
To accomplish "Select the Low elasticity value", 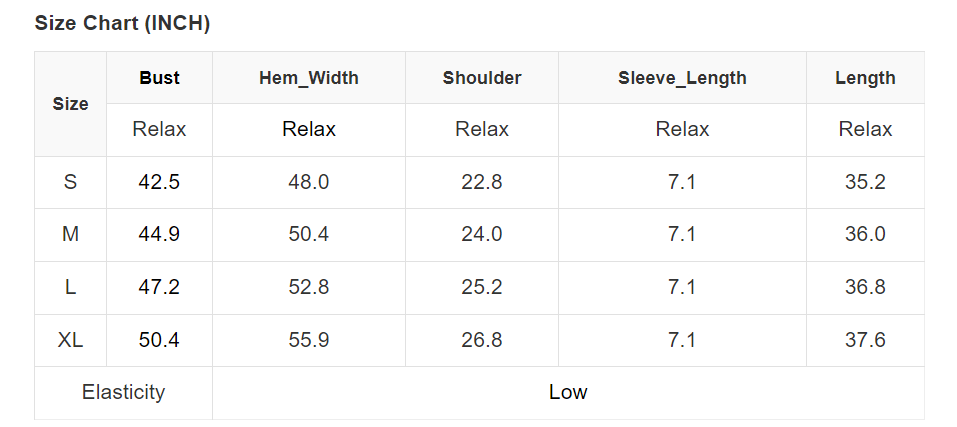I will coord(568,392).
